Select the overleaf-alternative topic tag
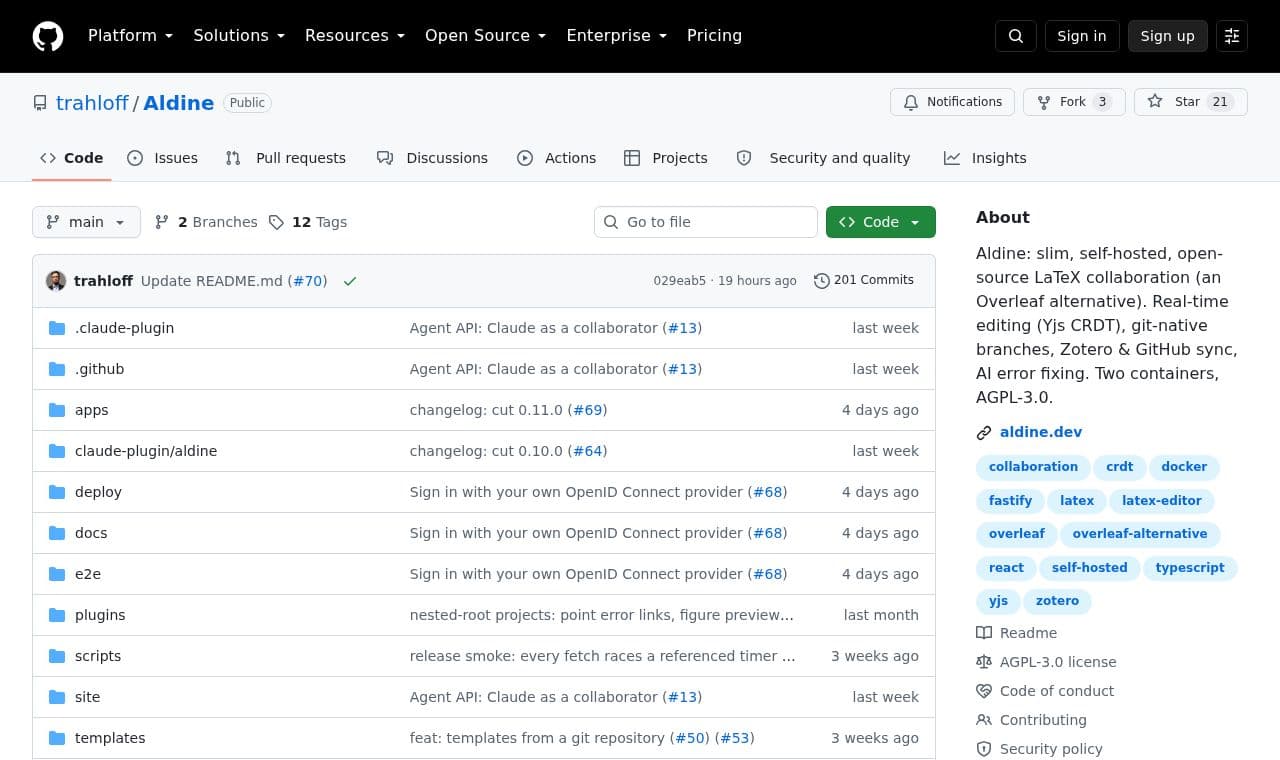Viewport: 1280px width, 760px height. pyautogui.click(x=1140, y=534)
